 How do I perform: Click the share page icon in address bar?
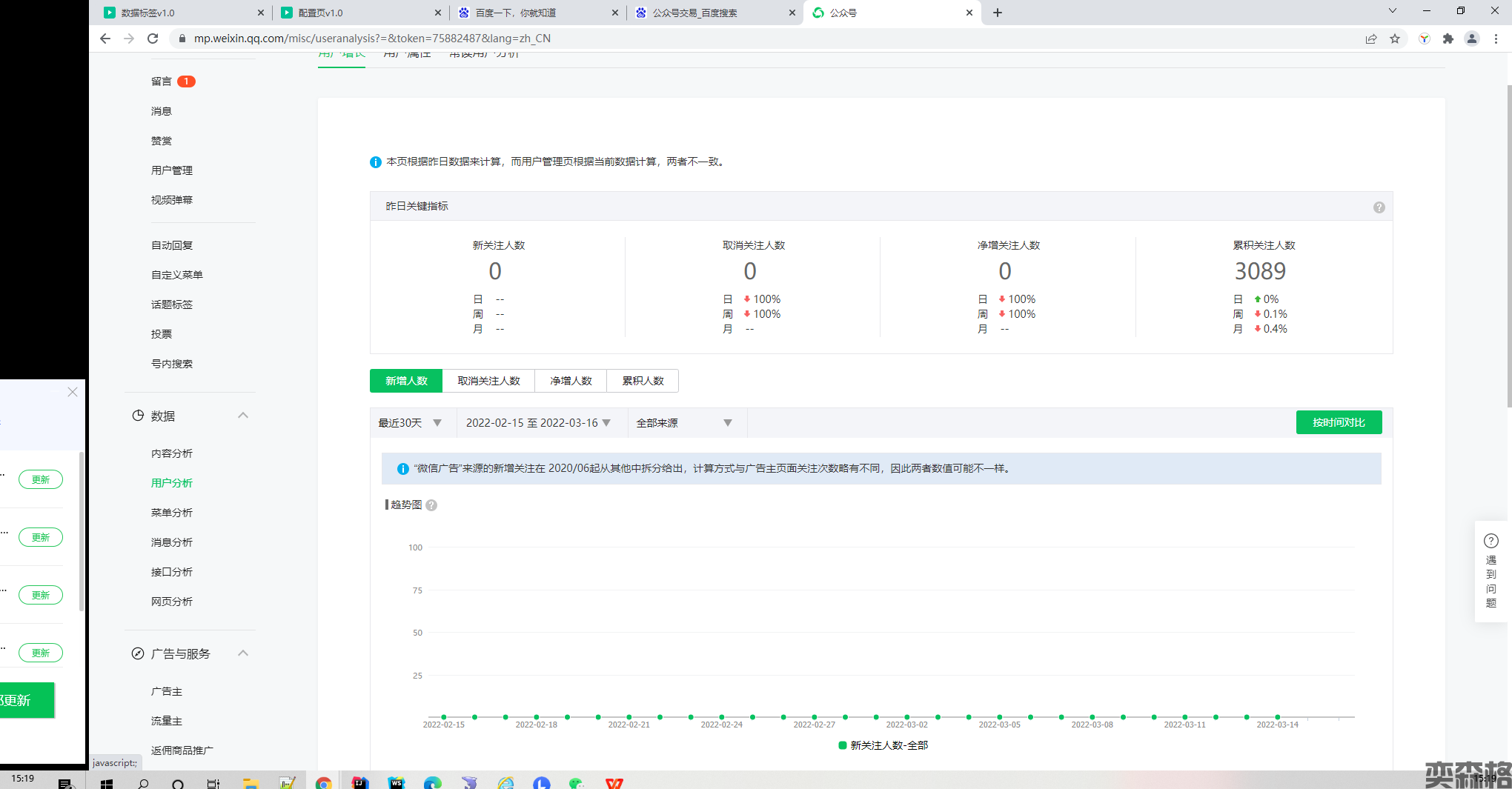point(1371,39)
